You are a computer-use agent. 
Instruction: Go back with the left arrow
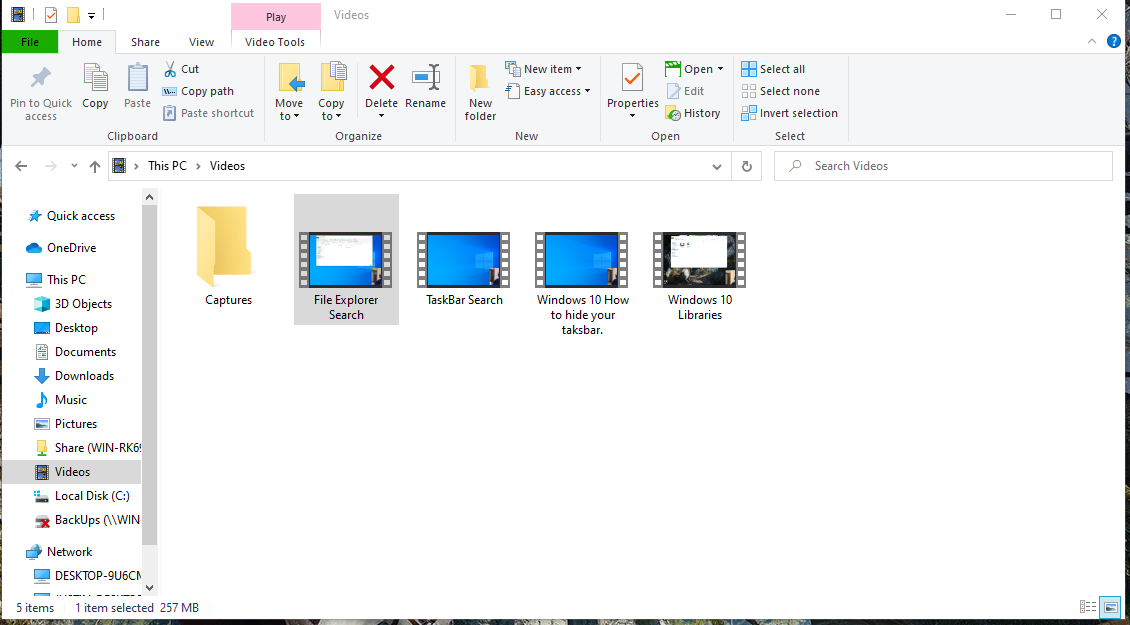[x=21, y=167]
